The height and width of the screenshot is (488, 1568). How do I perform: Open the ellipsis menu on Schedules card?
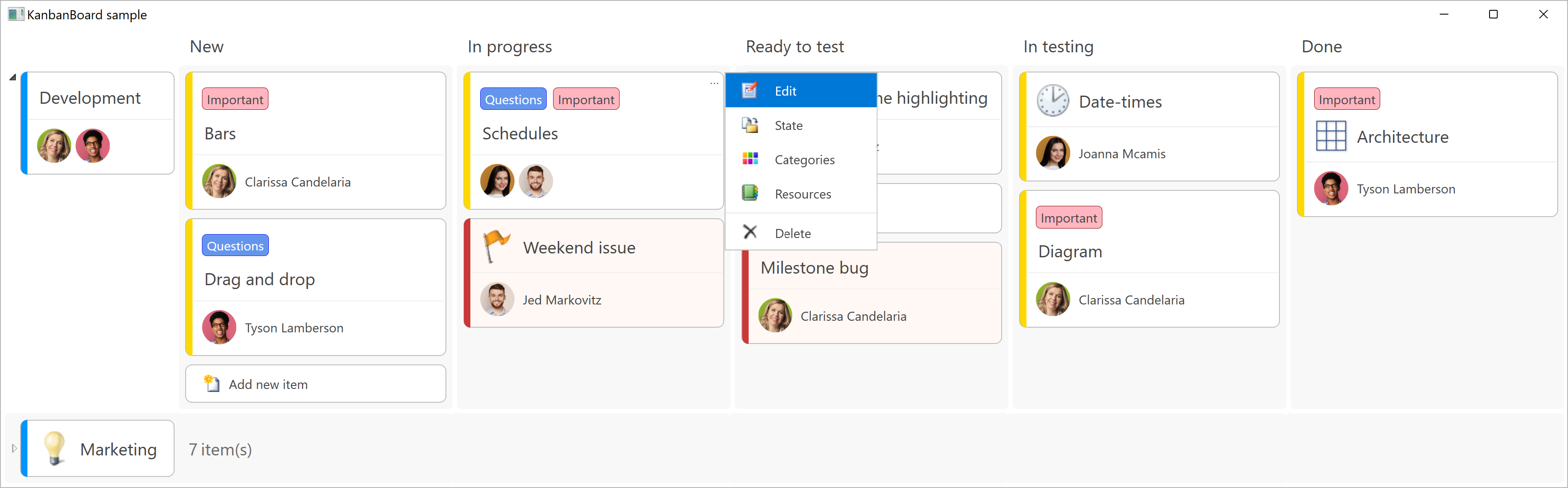pyautogui.click(x=714, y=83)
